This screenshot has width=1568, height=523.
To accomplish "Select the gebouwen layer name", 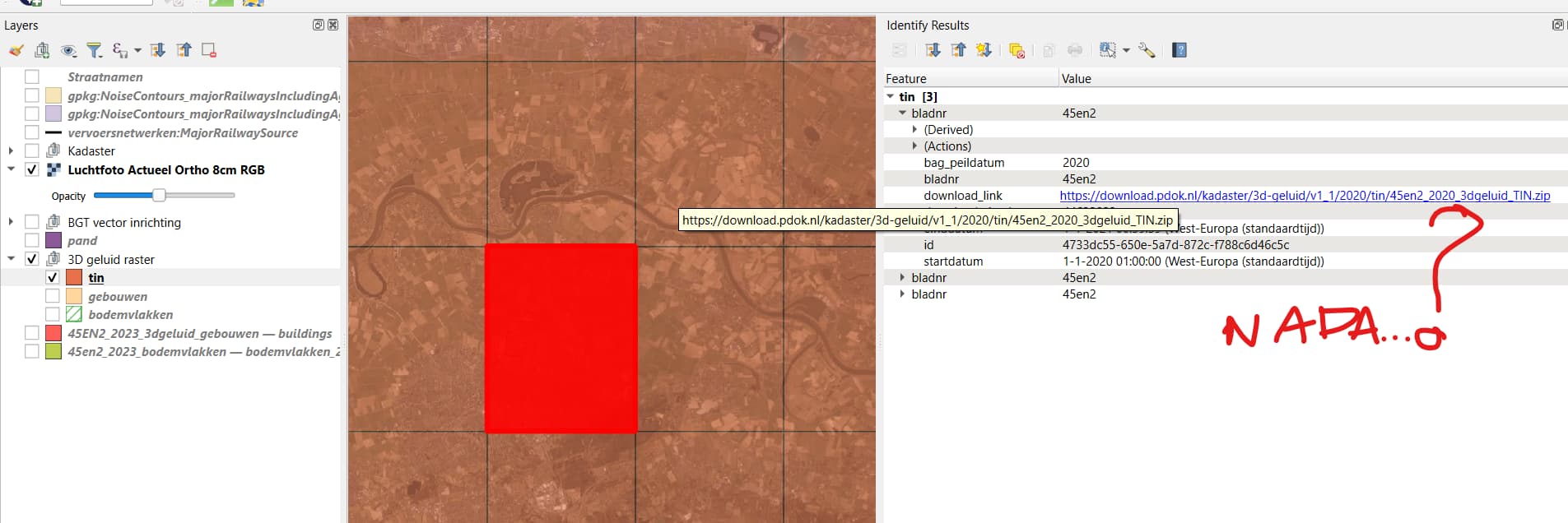I will [118, 296].
